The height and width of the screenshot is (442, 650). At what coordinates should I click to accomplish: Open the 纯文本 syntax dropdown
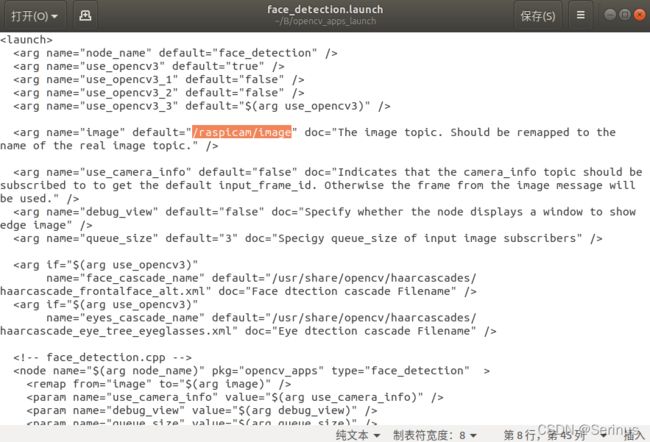(358, 435)
